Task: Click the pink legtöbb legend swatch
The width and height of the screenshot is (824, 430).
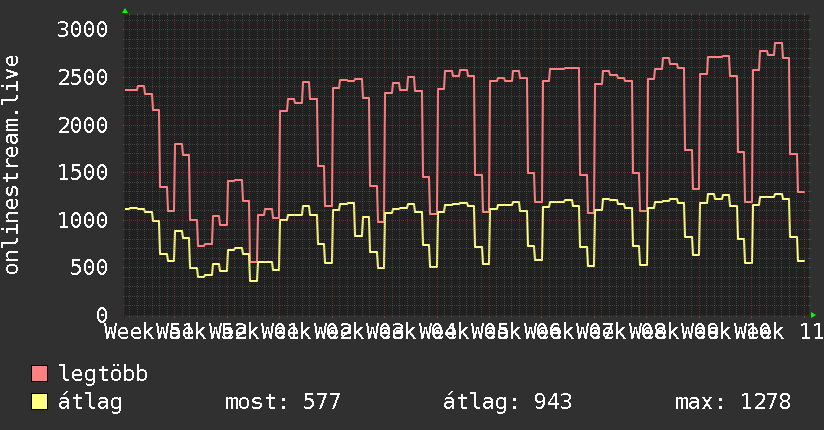Action: [x=39, y=374]
